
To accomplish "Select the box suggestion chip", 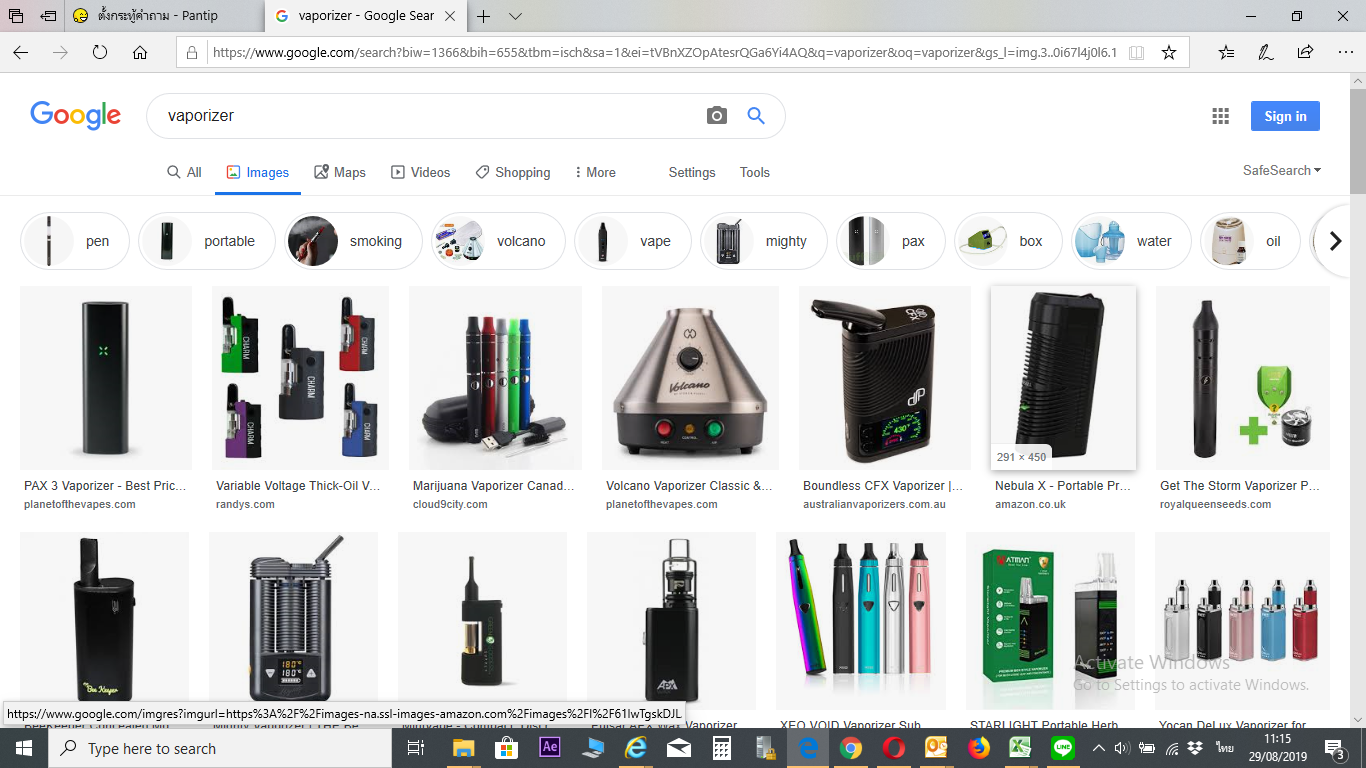I will [1009, 241].
